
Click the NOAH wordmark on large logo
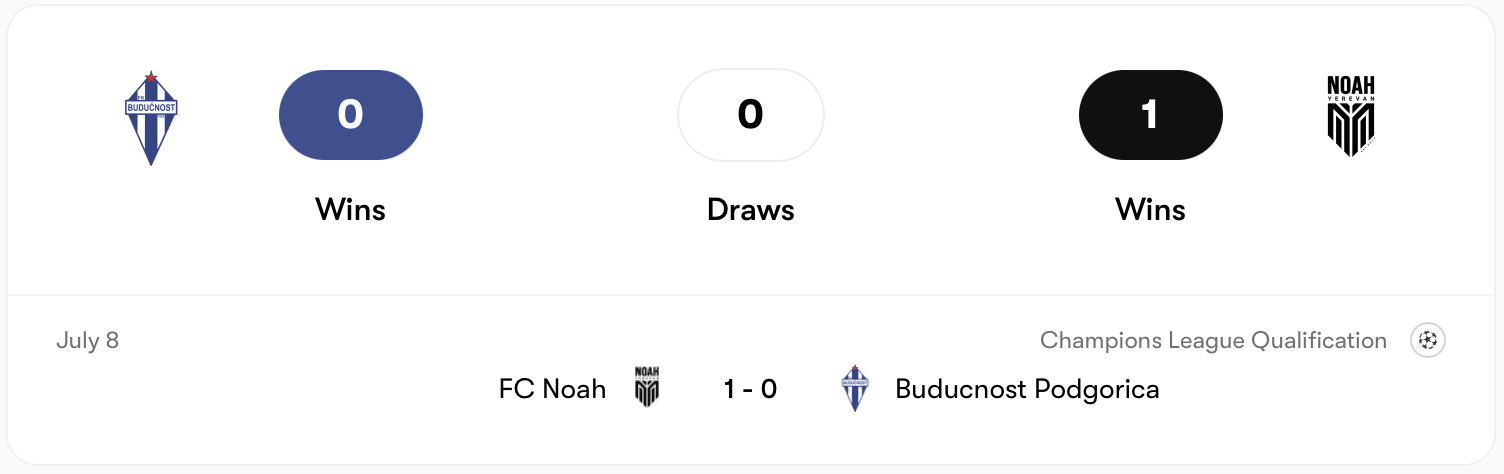(x=1351, y=85)
